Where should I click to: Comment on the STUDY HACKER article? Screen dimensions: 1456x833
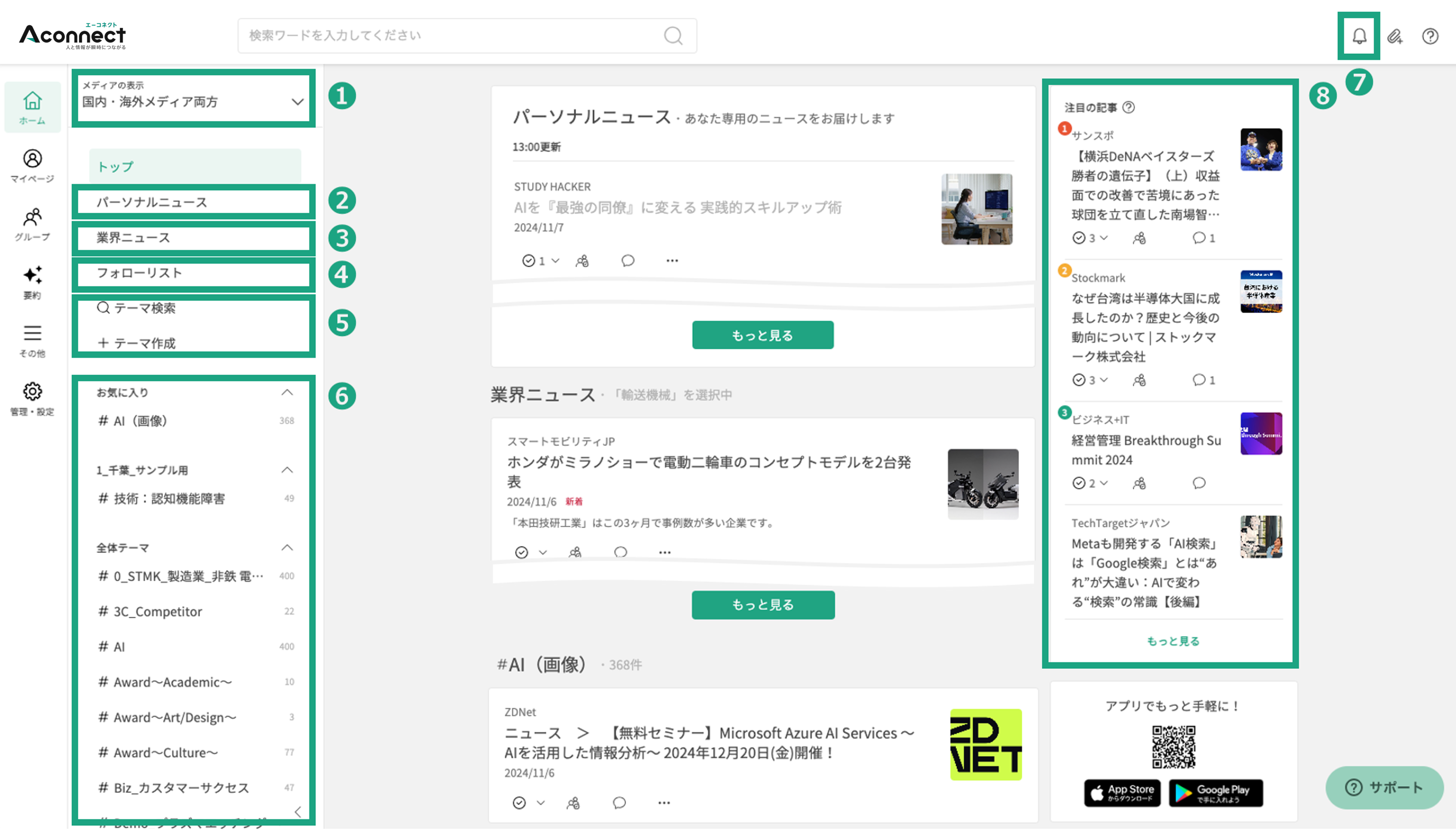627,261
